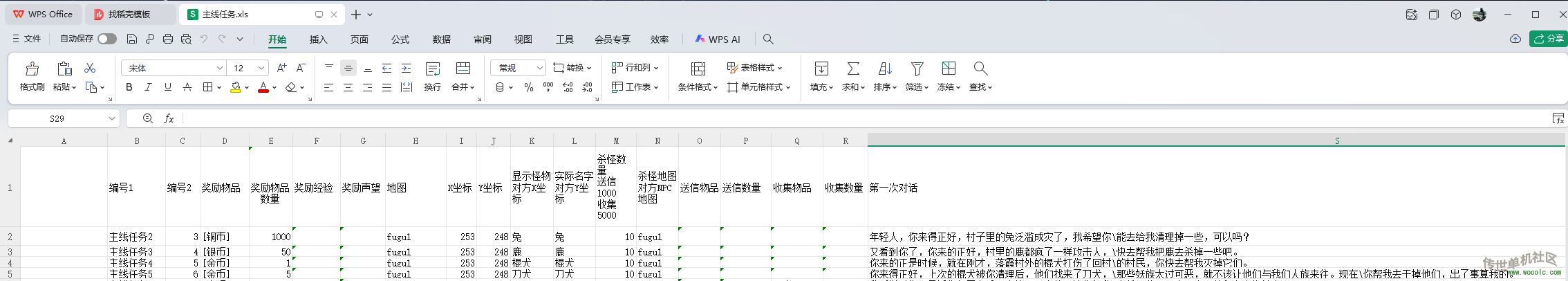Click the Freeze Panes (冻结) icon
The width and height of the screenshot is (1568, 281).
tap(949, 69)
